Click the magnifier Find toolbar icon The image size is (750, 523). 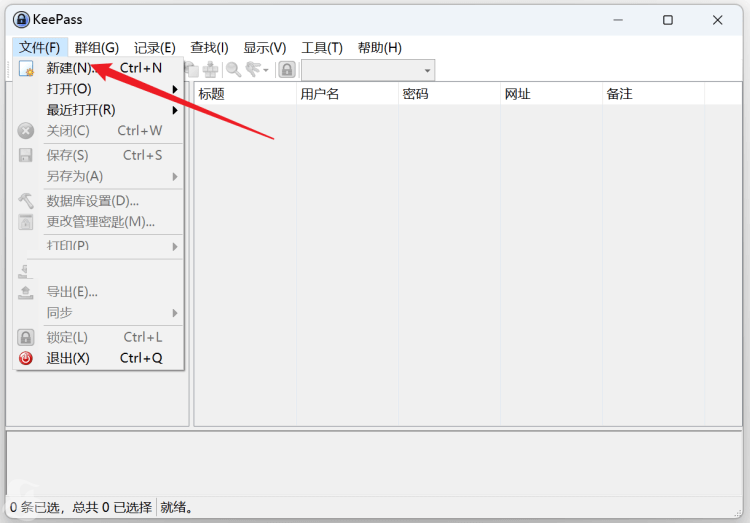[233, 70]
